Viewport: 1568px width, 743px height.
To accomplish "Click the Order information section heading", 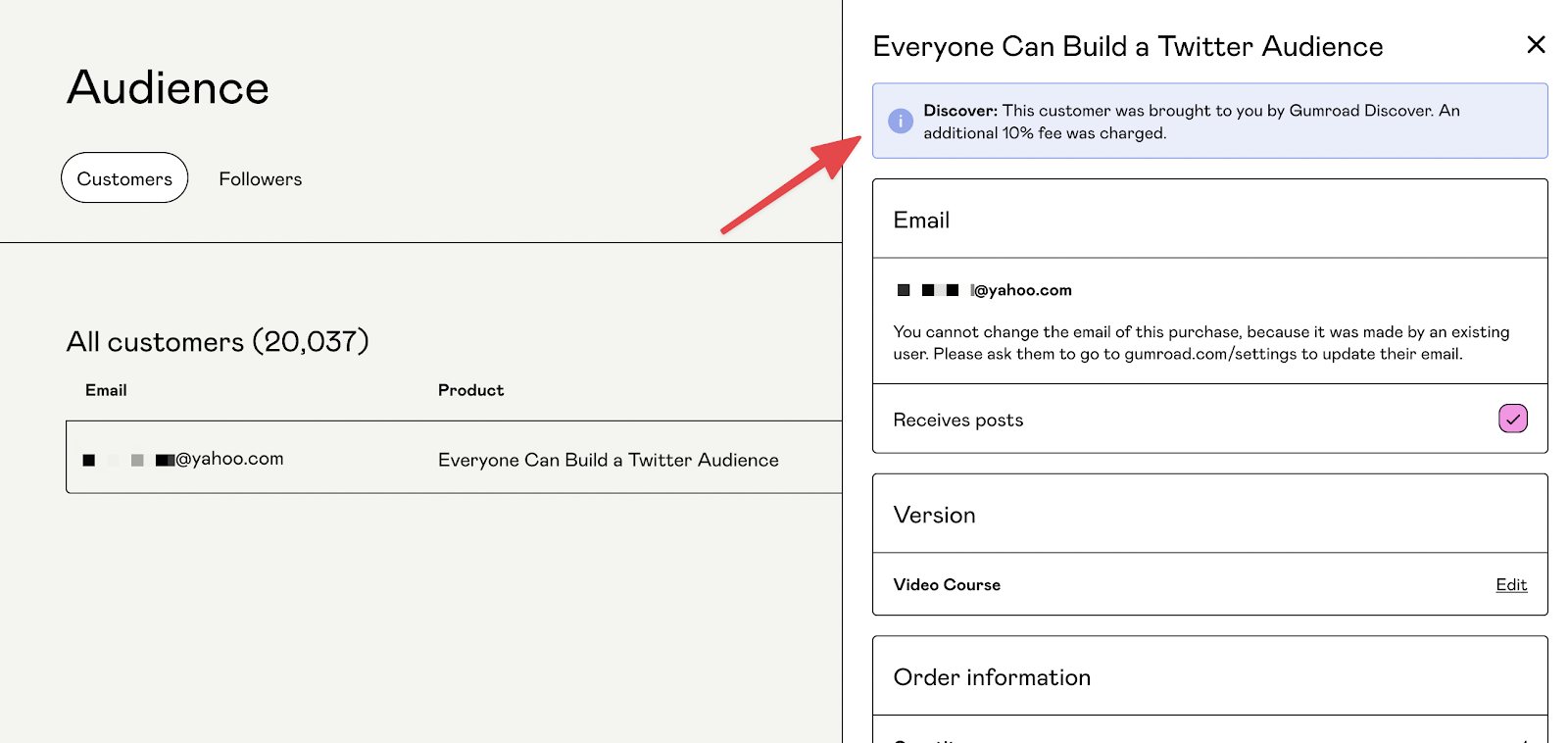I will (x=992, y=677).
